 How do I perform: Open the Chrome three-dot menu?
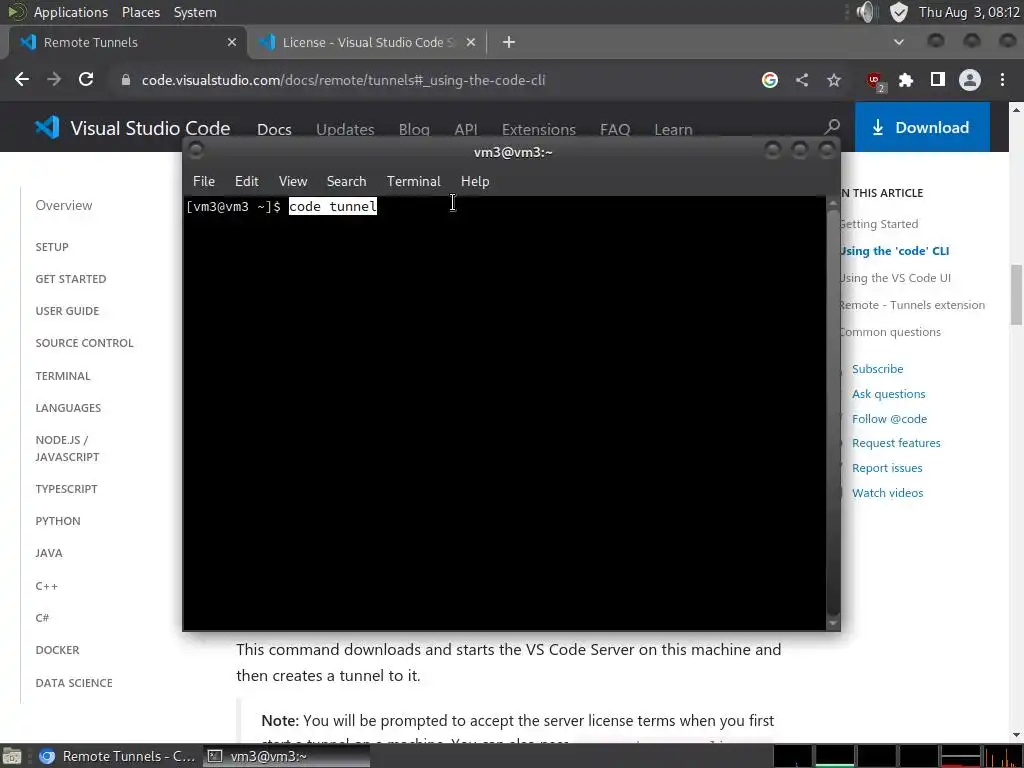1002,80
